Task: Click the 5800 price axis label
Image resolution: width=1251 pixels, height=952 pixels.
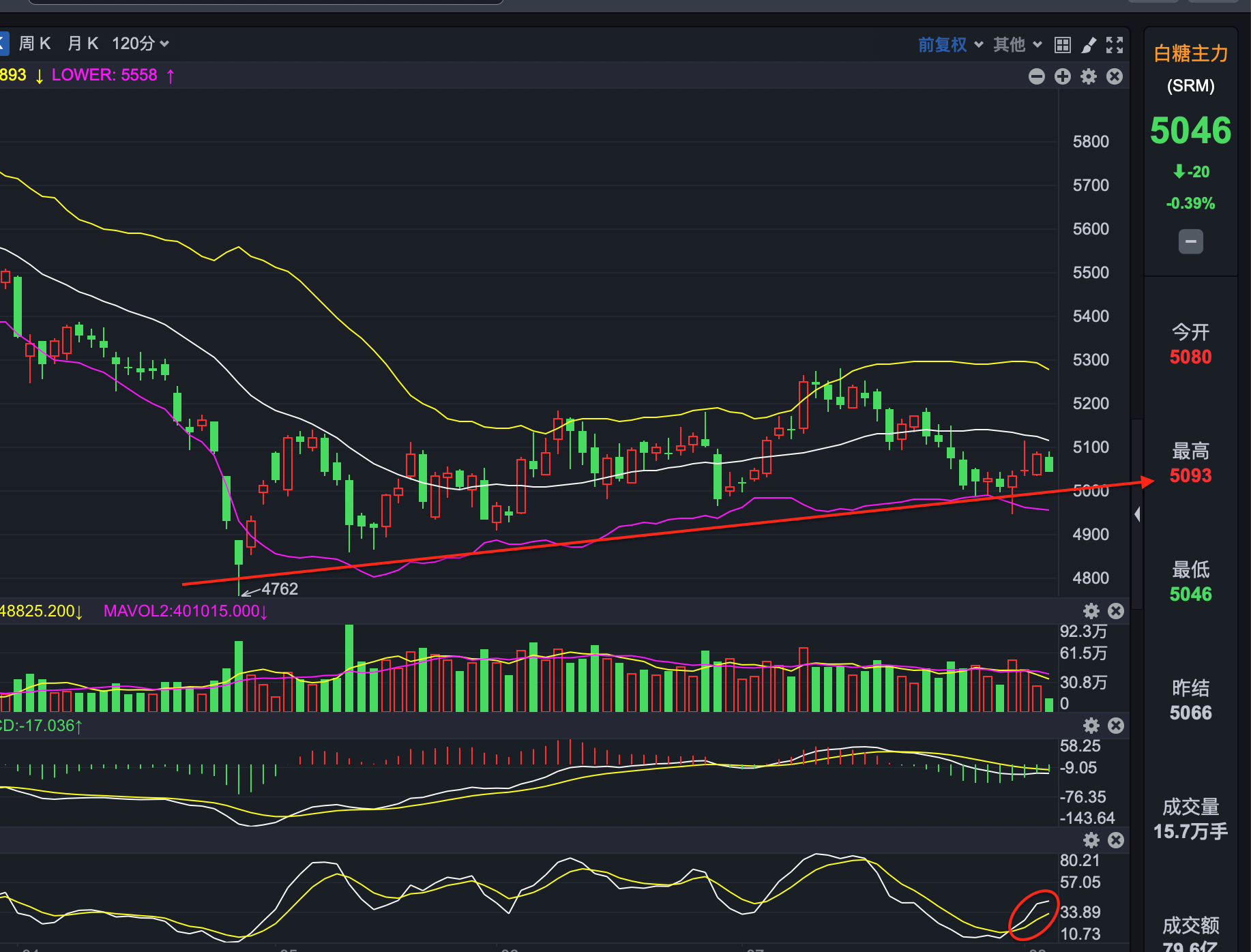Action: tap(1091, 142)
